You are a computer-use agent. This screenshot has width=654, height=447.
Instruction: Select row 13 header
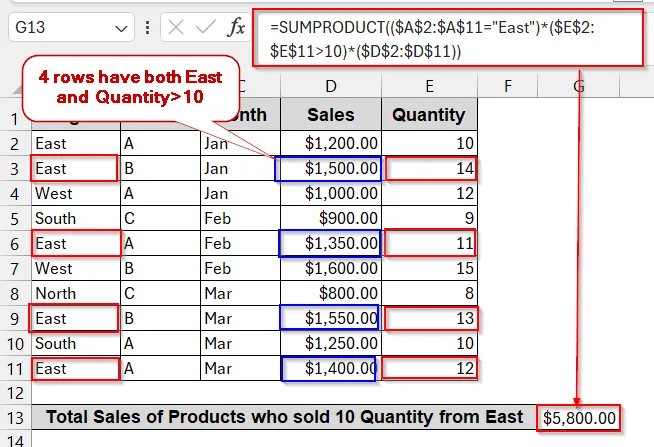click(x=15, y=418)
